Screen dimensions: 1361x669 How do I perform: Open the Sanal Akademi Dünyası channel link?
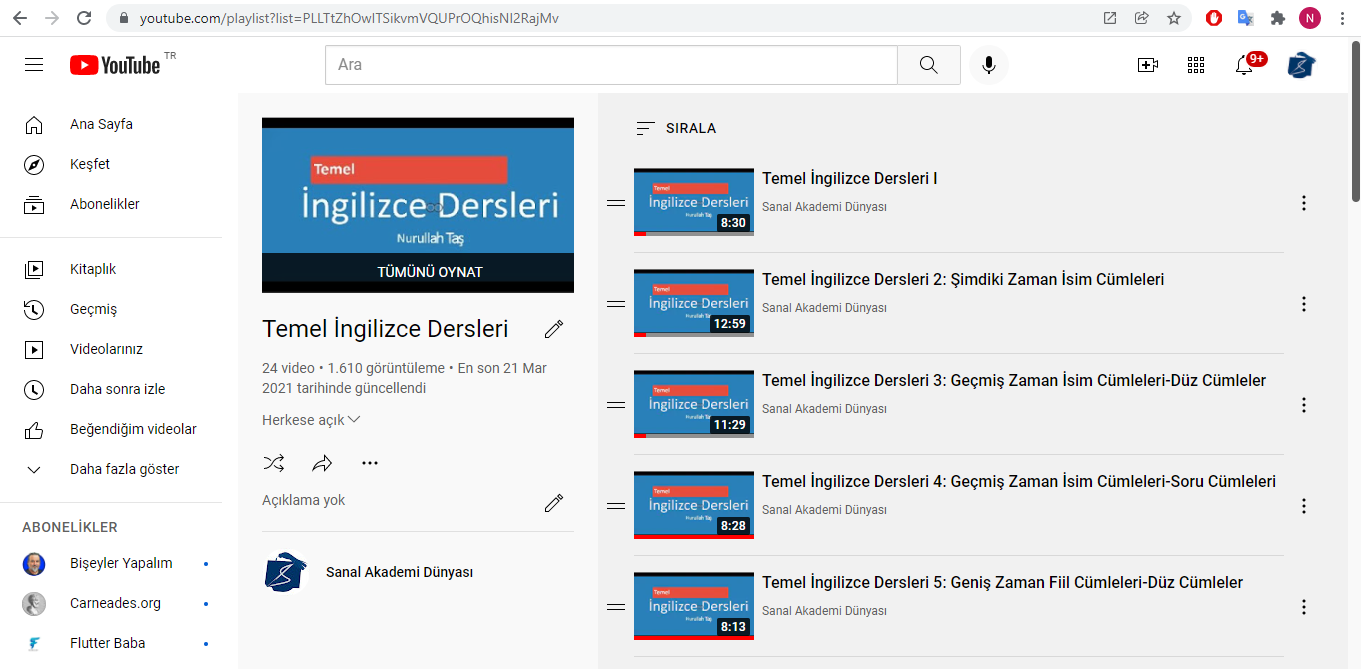pos(399,572)
